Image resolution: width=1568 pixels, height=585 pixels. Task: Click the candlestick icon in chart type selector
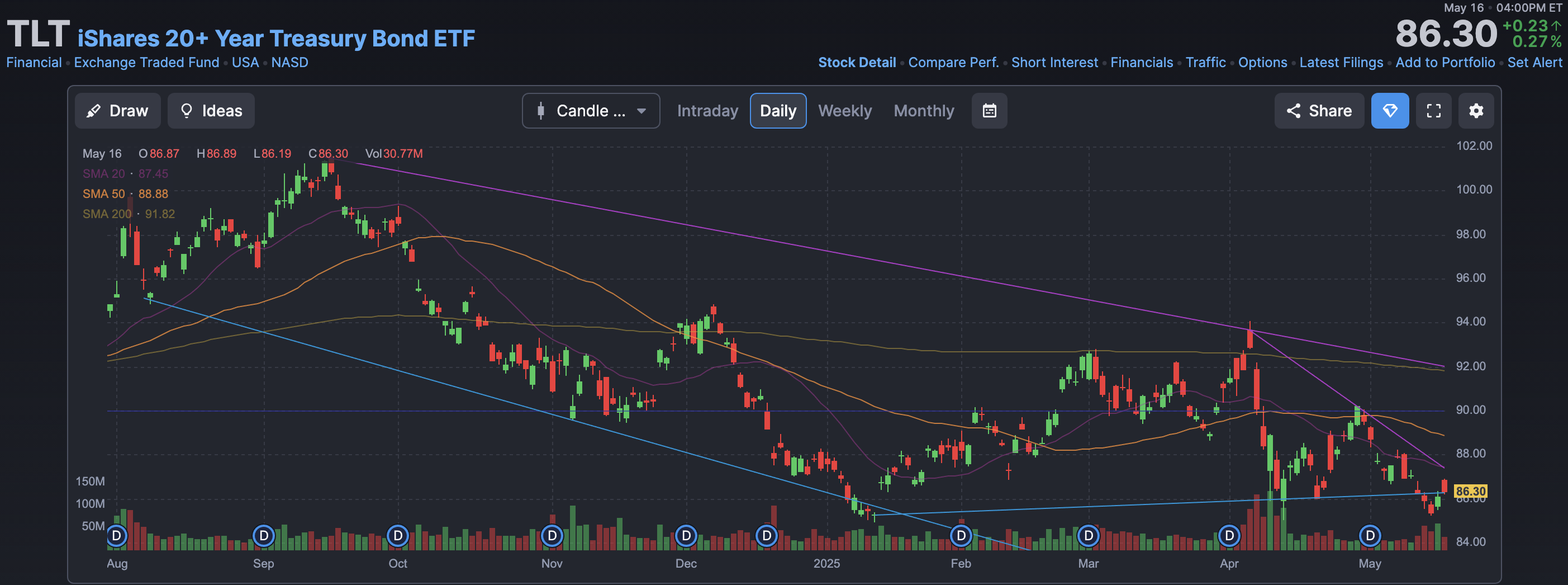click(540, 111)
